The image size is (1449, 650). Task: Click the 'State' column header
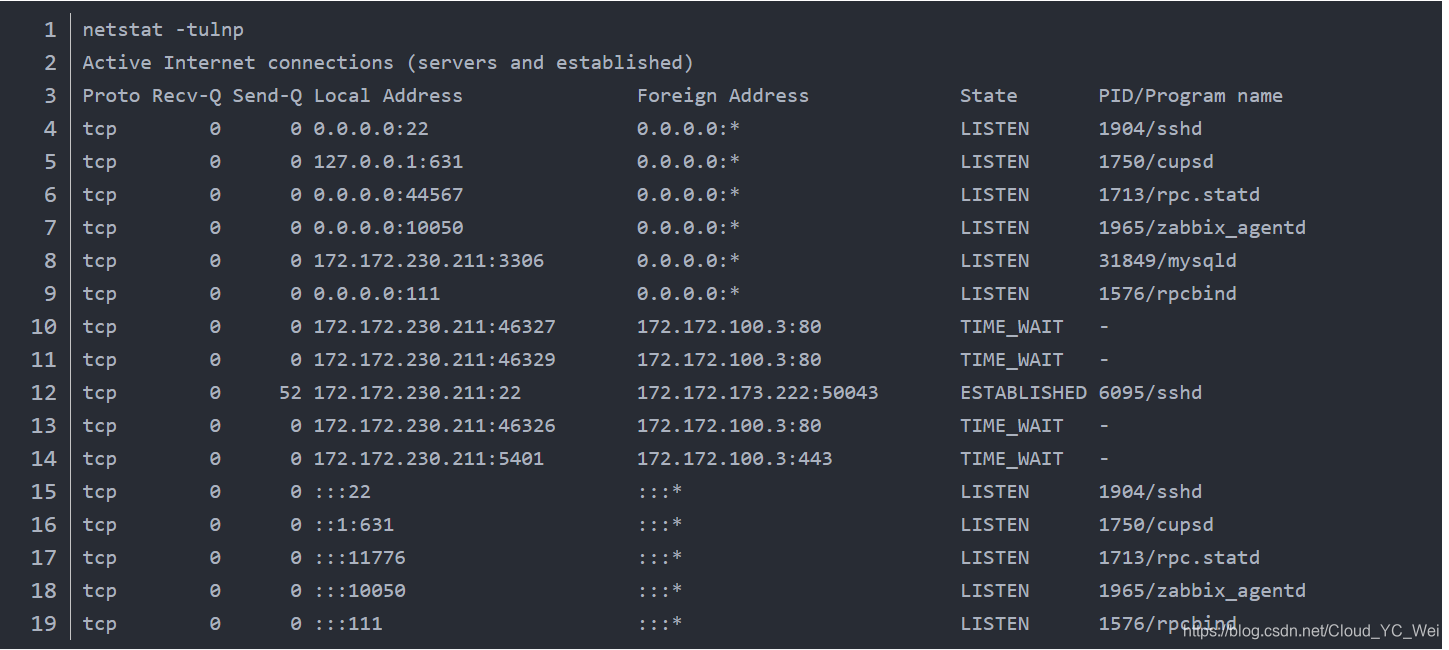pyautogui.click(x=988, y=96)
